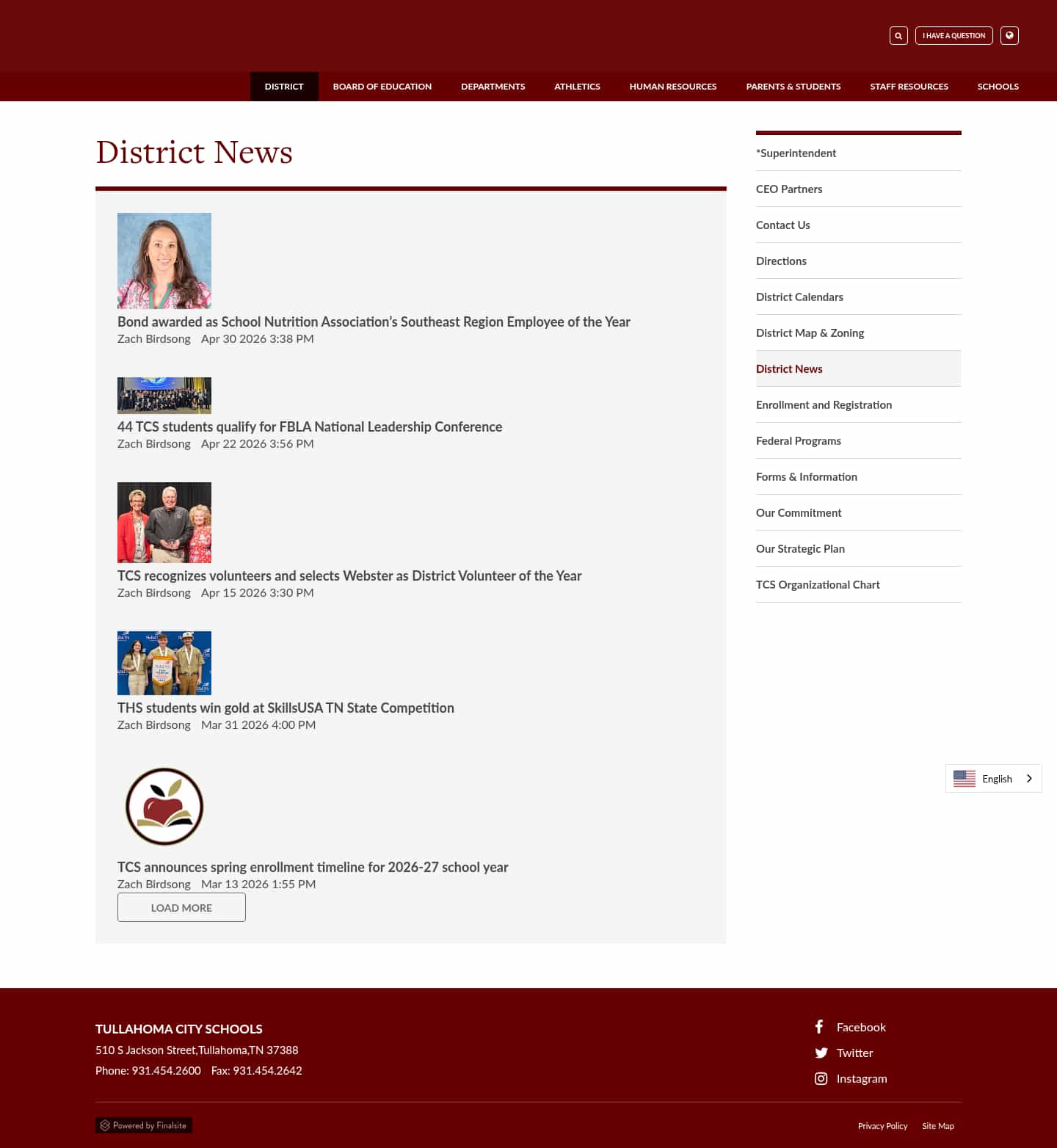Open the Board of Education menu
Viewport: 1057px width, 1148px height.
tap(382, 87)
